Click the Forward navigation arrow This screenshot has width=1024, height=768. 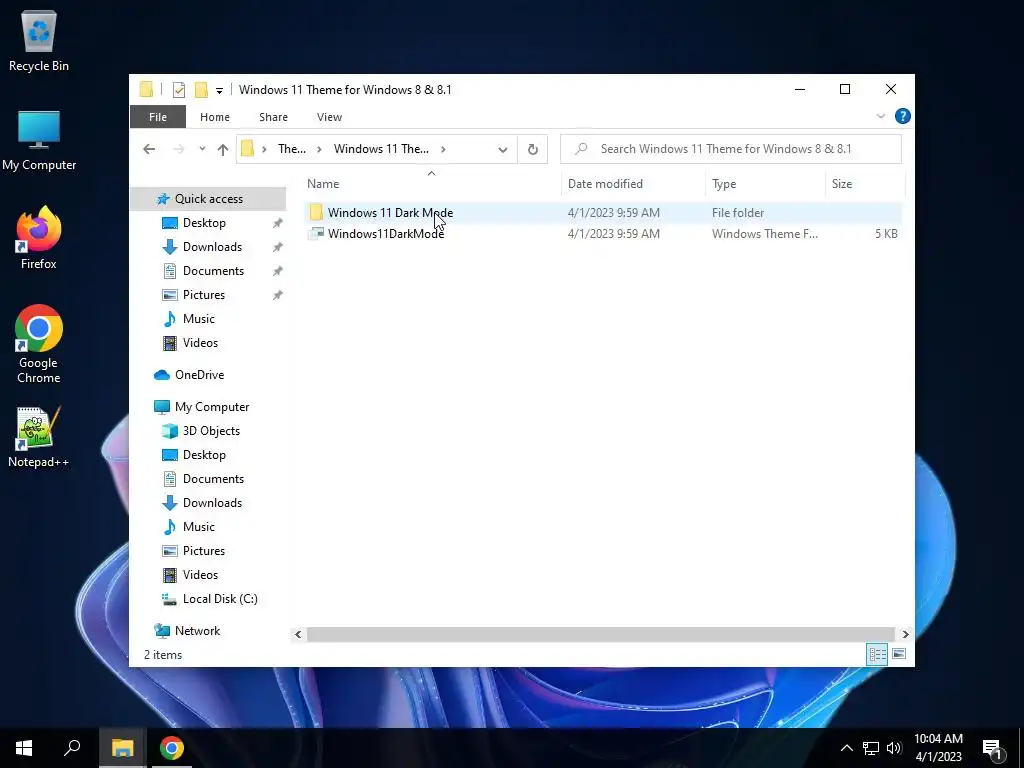coord(178,149)
